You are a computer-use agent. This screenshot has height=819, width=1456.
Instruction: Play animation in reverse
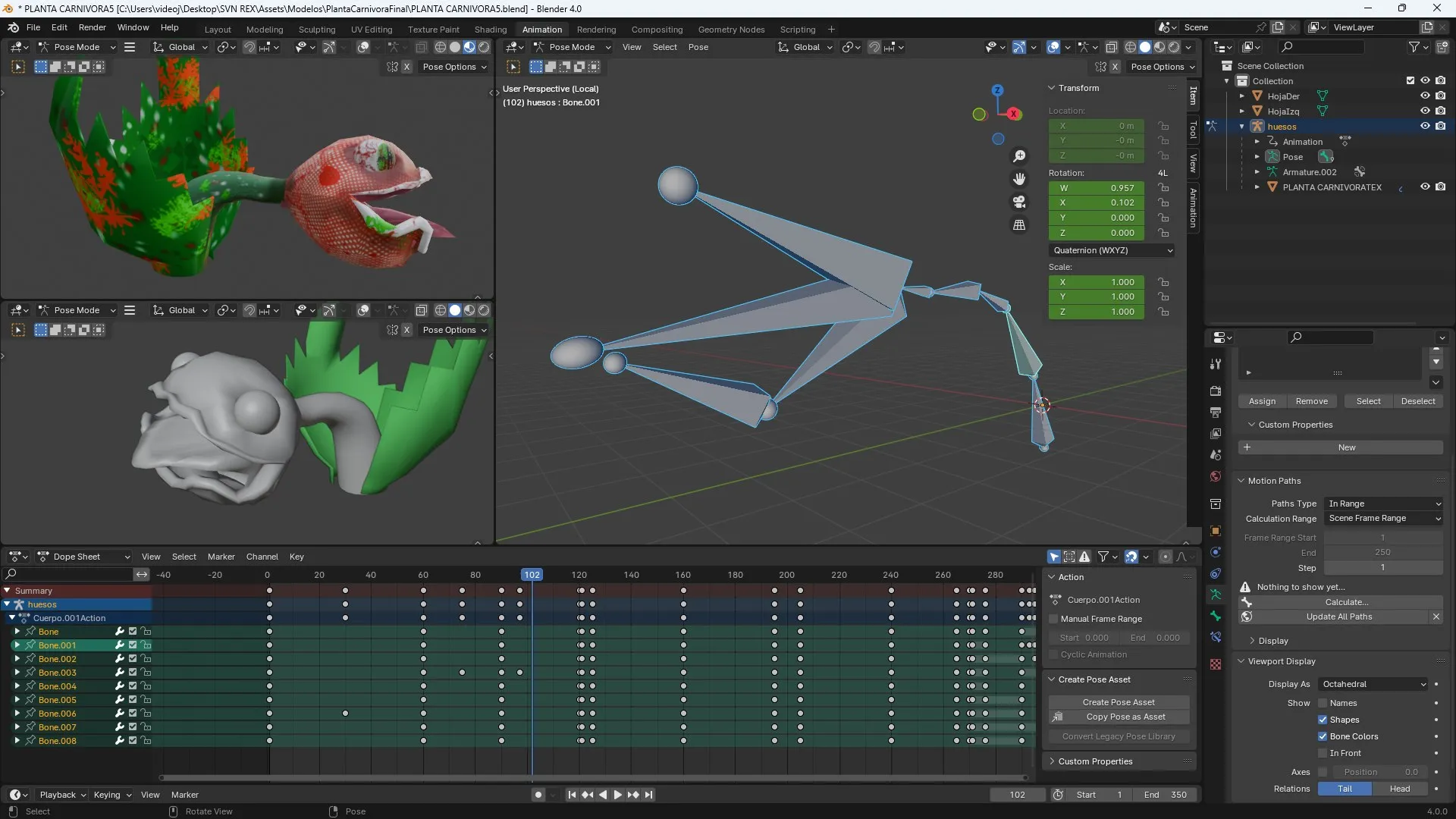pos(603,795)
